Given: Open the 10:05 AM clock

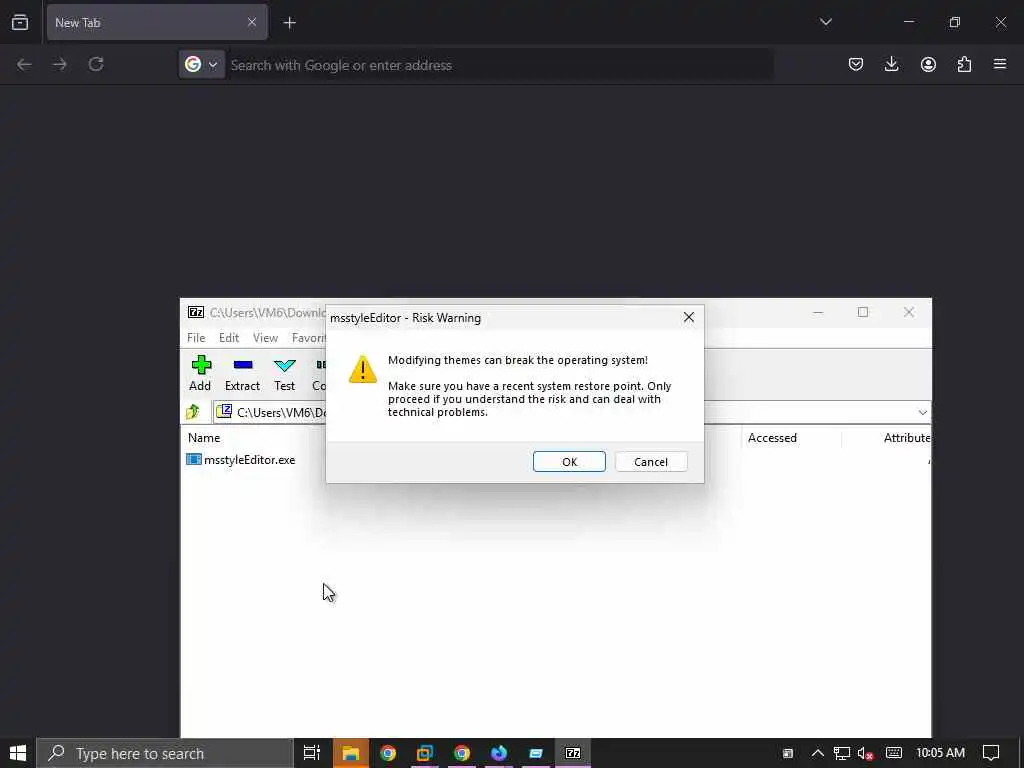Looking at the screenshot, I should tap(940, 753).
